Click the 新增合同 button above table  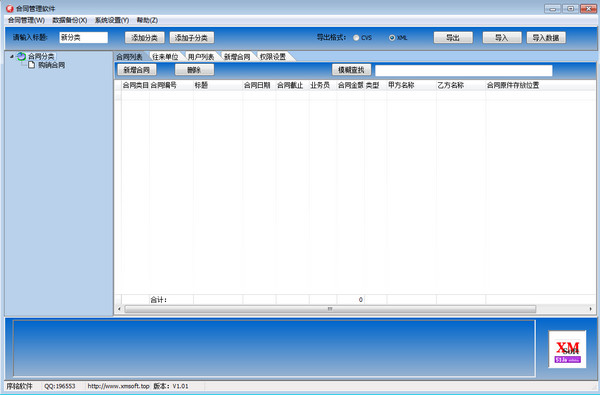pos(137,70)
